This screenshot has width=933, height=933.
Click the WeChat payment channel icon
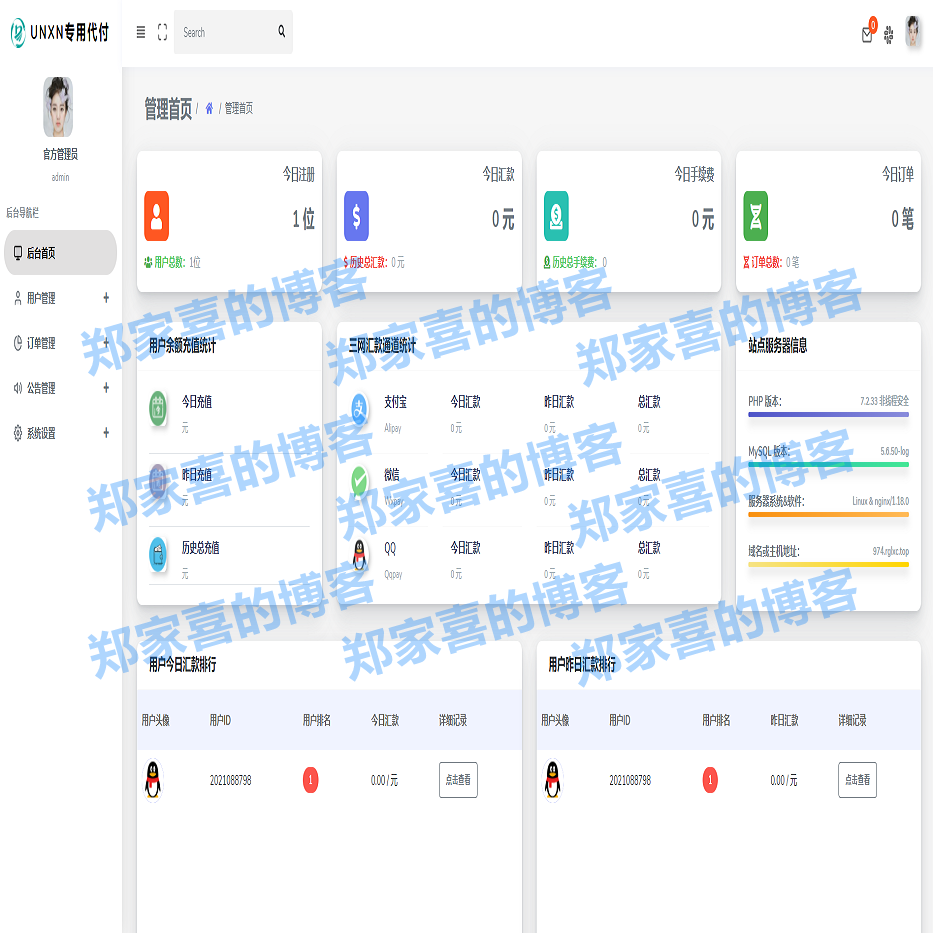[358, 476]
